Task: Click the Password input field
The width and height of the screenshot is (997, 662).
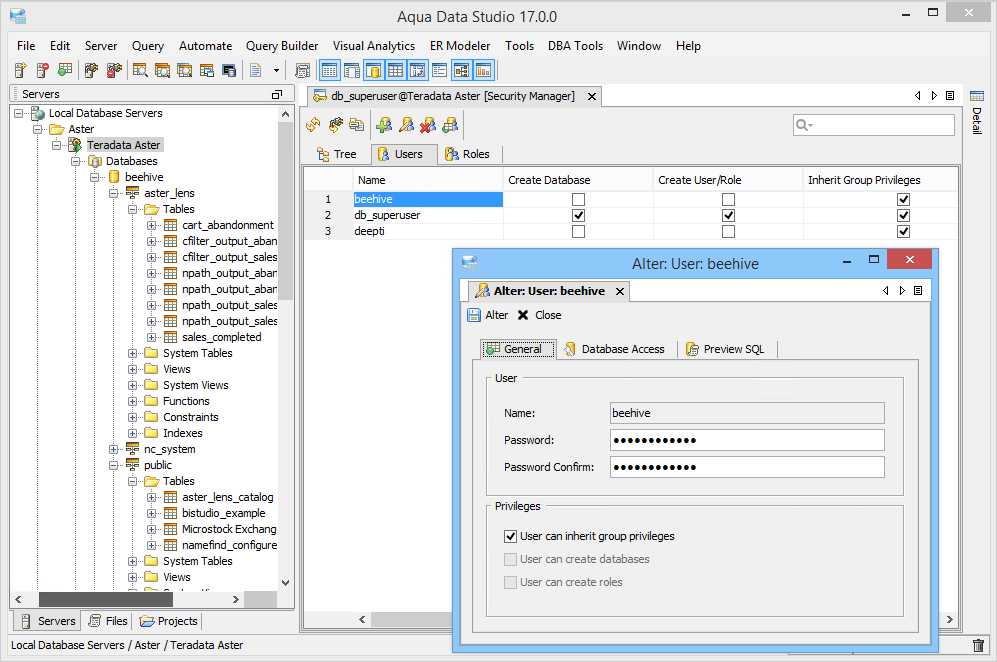Action: point(747,440)
